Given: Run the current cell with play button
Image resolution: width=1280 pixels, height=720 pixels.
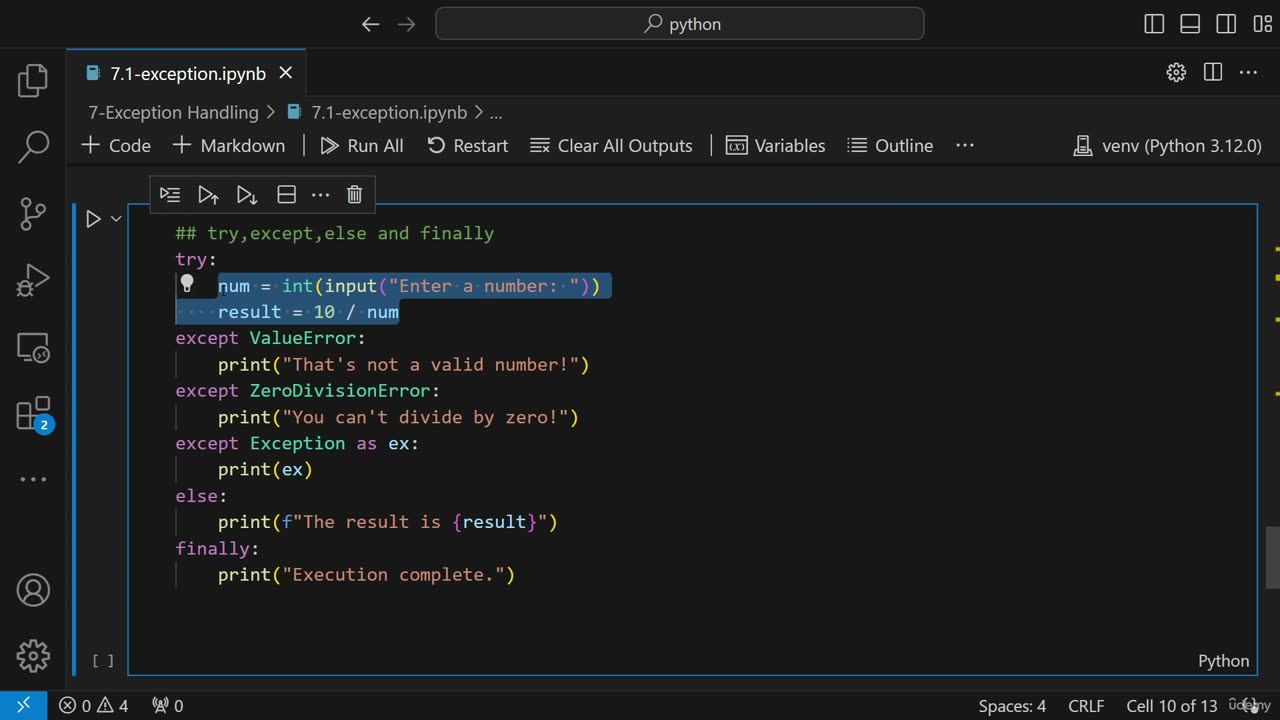Looking at the screenshot, I should (x=93, y=218).
